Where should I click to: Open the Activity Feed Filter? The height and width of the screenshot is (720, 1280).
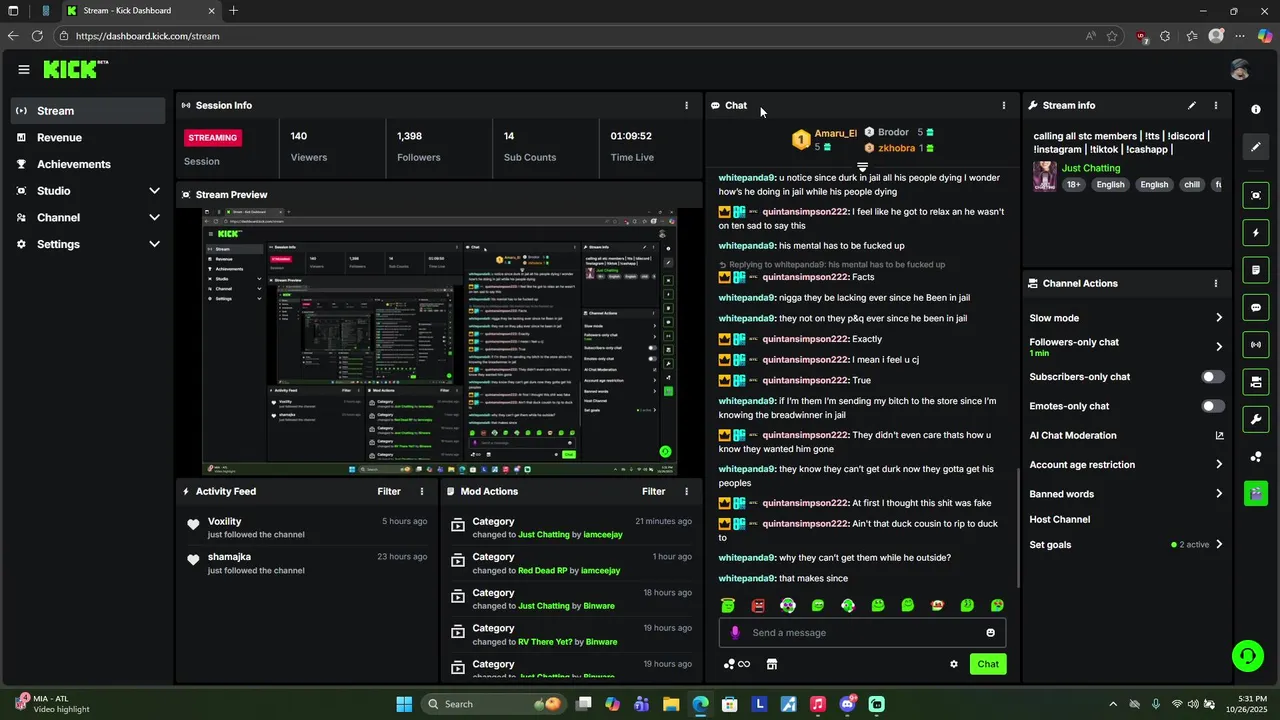[389, 491]
